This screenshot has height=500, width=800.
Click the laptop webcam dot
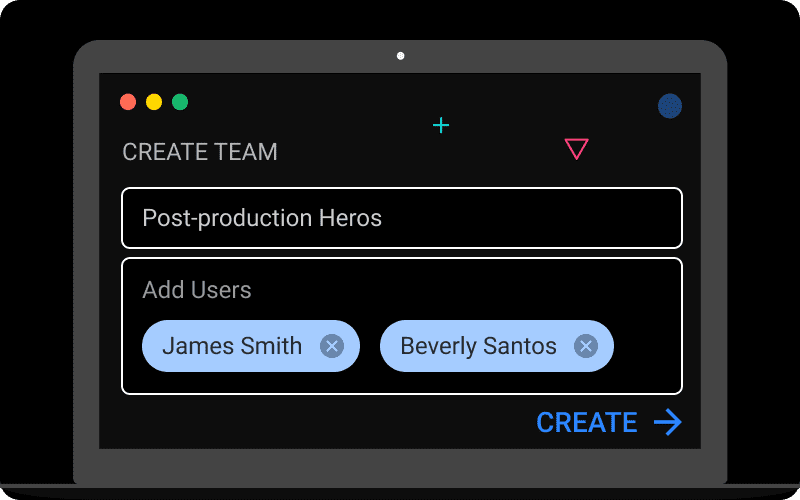pyautogui.click(x=401, y=56)
